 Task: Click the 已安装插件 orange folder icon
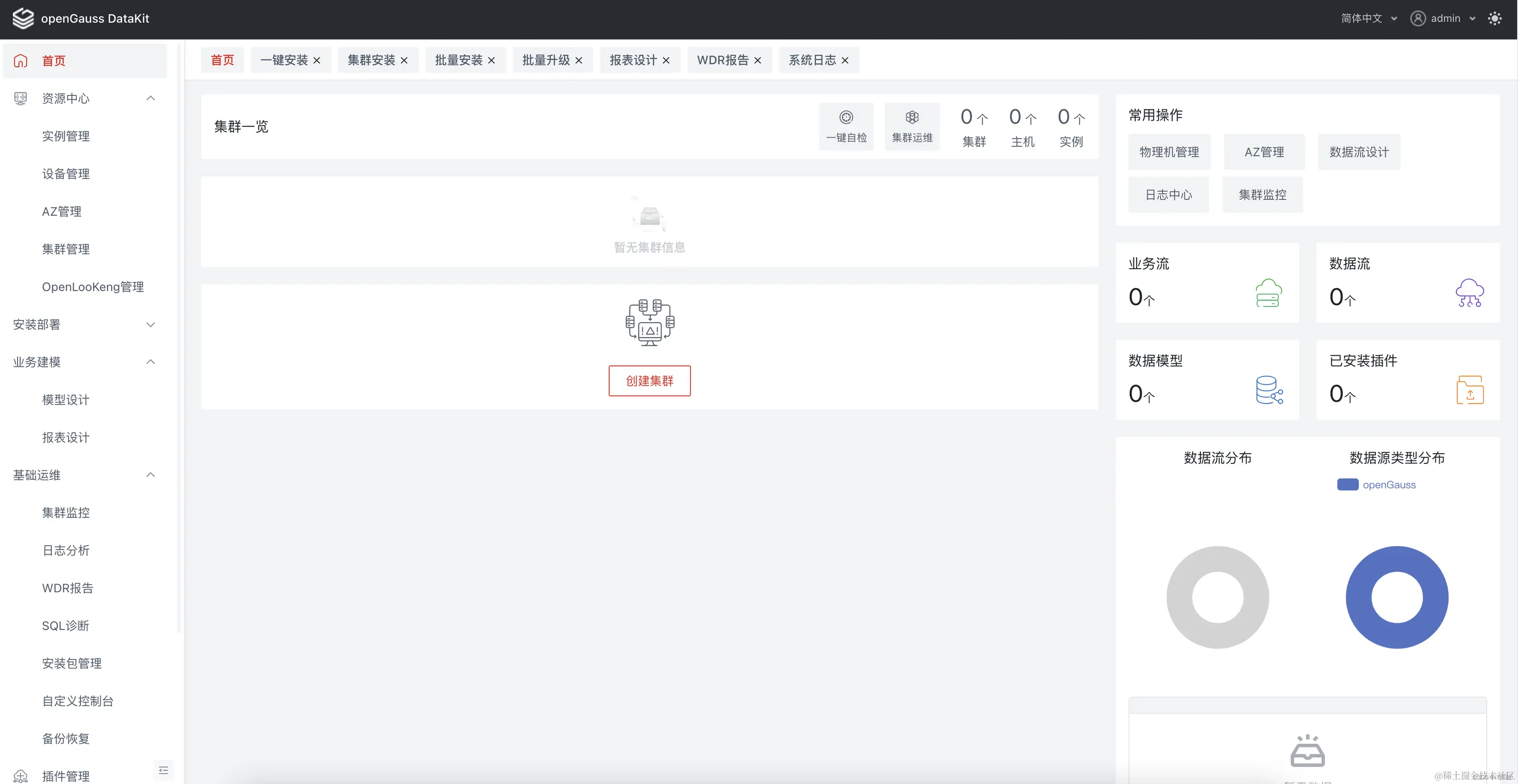pyautogui.click(x=1470, y=390)
